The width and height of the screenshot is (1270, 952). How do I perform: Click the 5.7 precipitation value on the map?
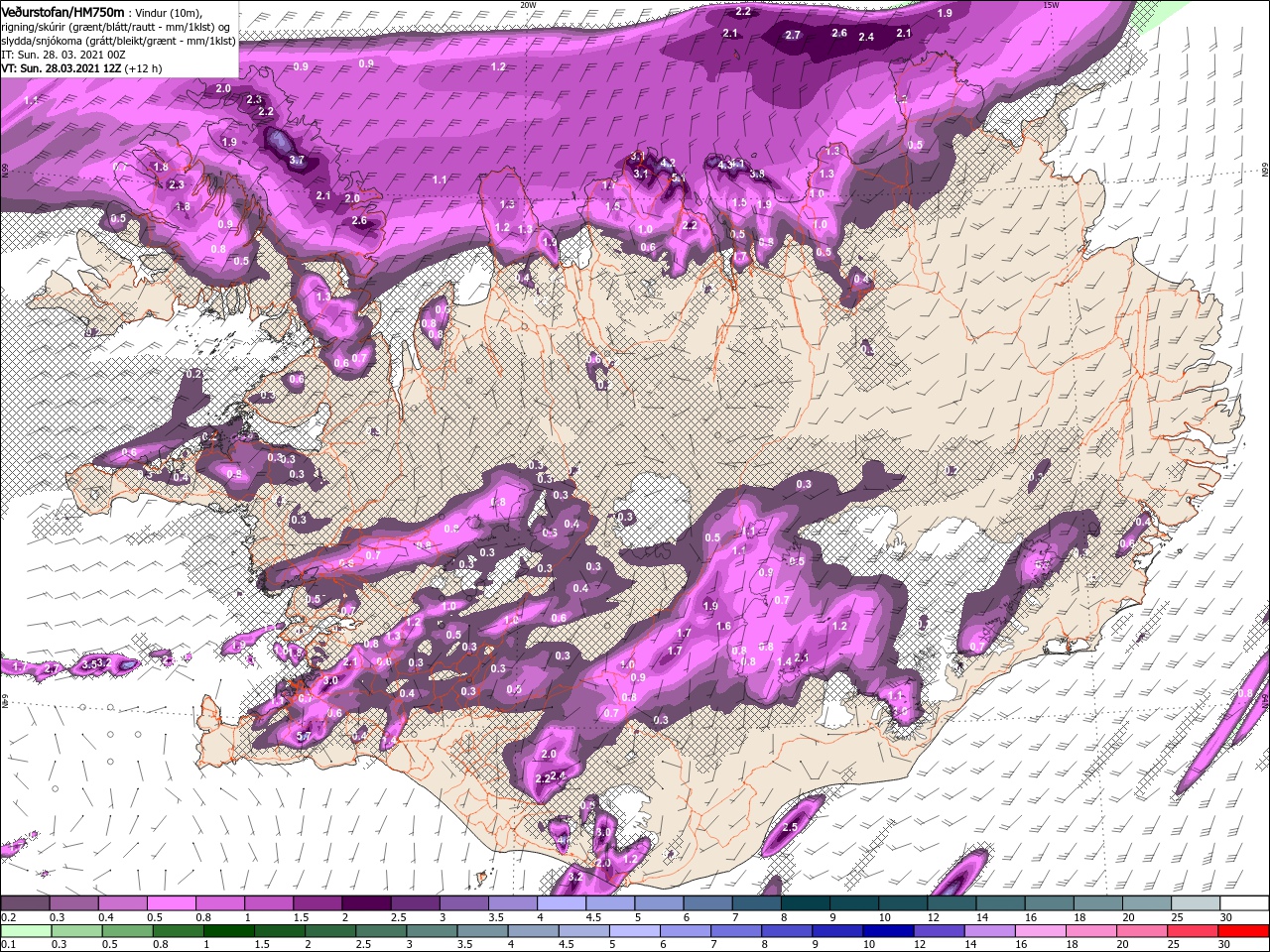click(304, 736)
